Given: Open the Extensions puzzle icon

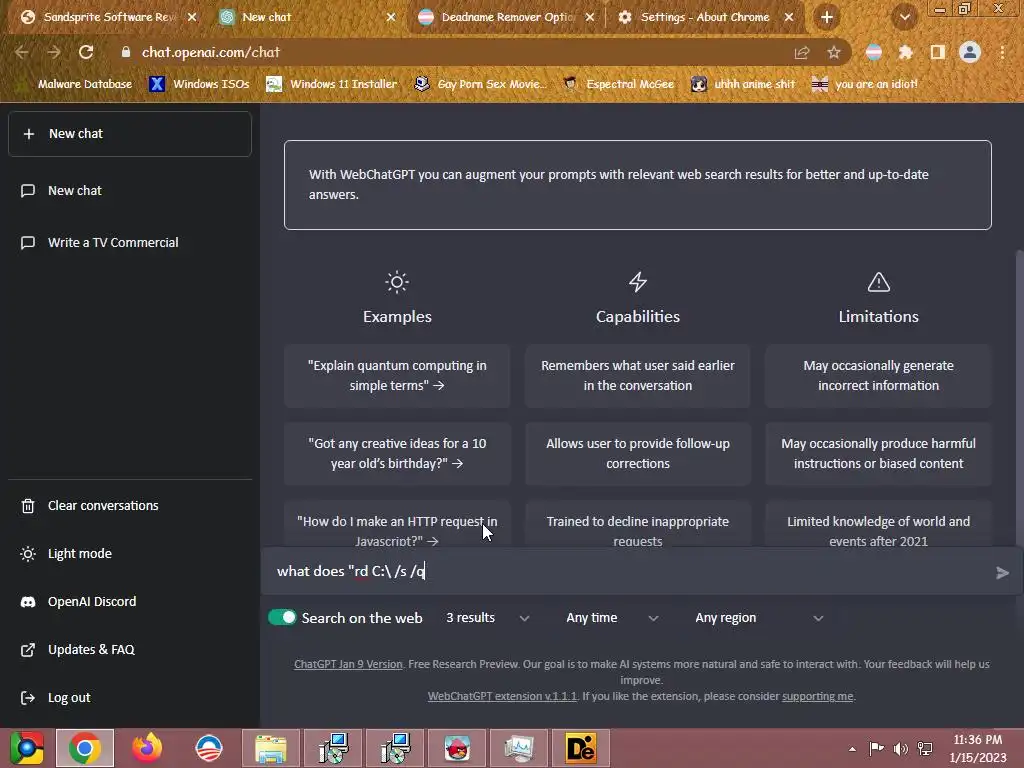Looking at the screenshot, I should click(906, 52).
